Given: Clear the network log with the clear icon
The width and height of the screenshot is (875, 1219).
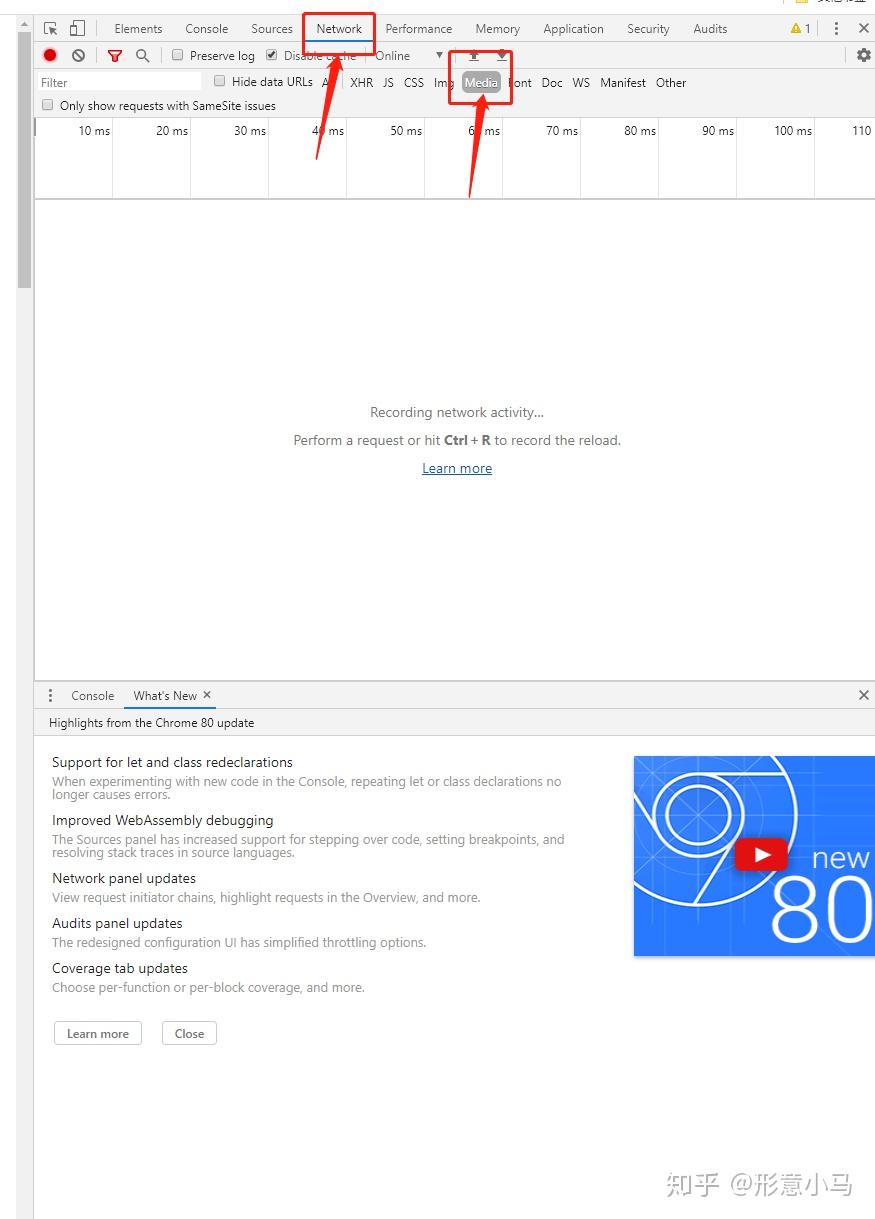Looking at the screenshot, I should tap(78, 55).
